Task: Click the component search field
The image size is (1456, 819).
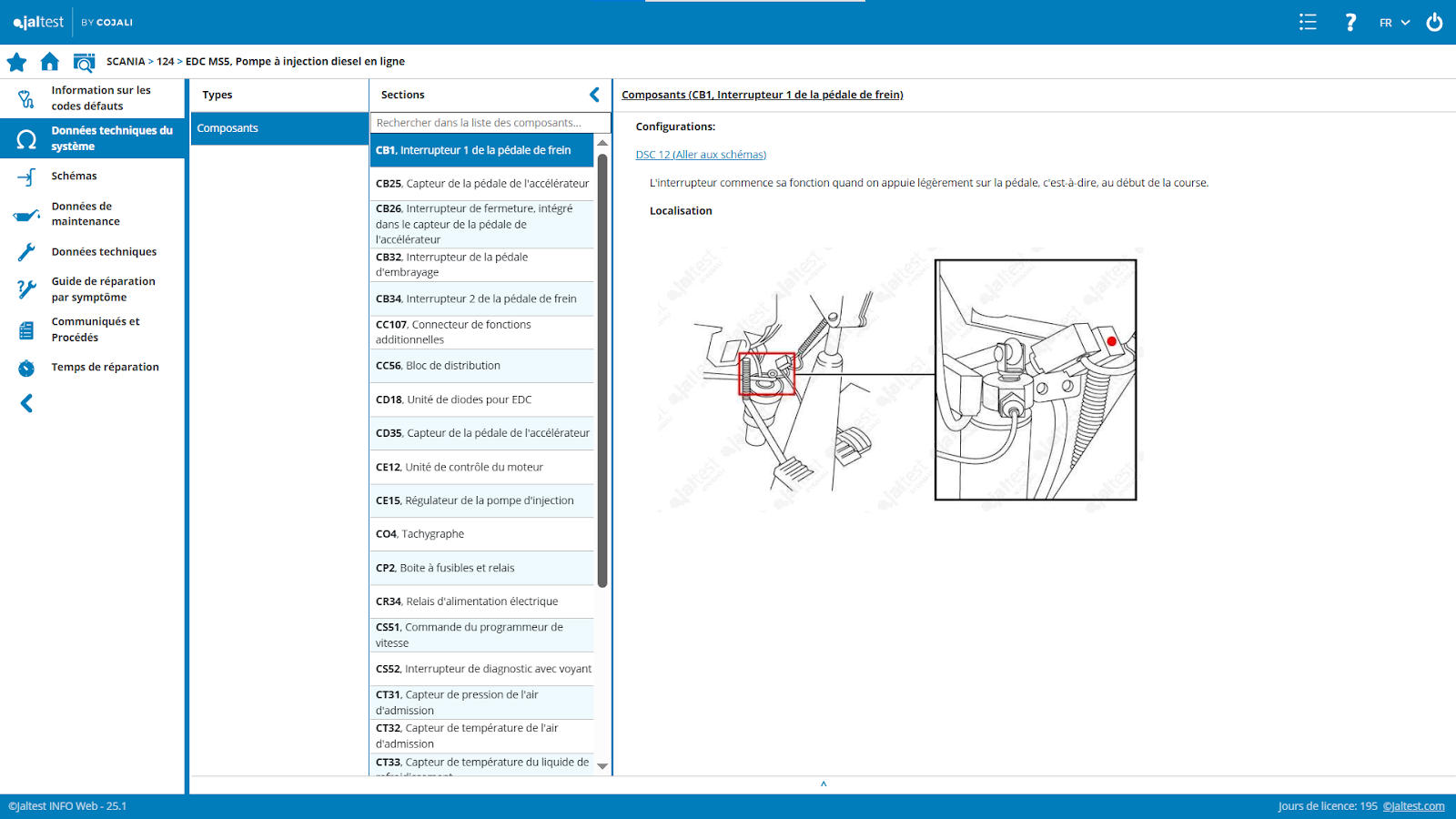Action: pyautogui.click(x=490, y=123)
